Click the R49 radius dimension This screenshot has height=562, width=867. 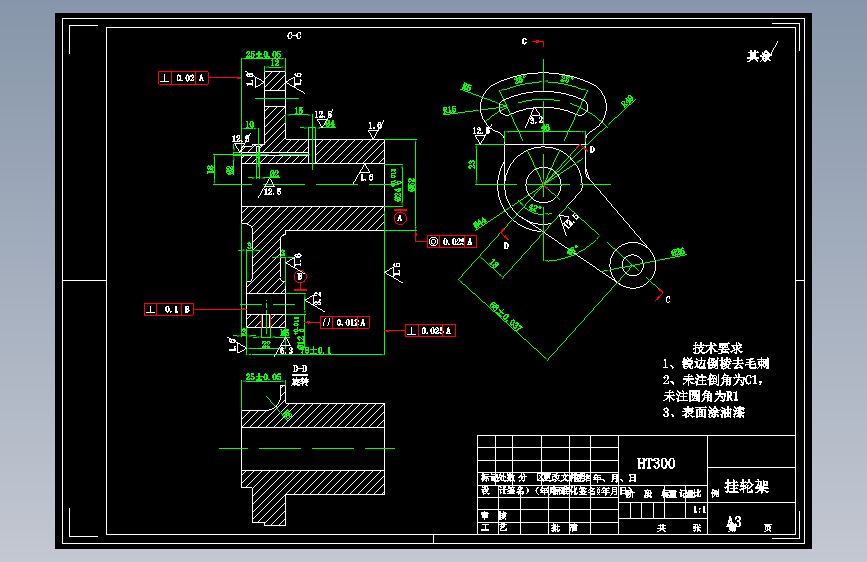coord(628,102)
